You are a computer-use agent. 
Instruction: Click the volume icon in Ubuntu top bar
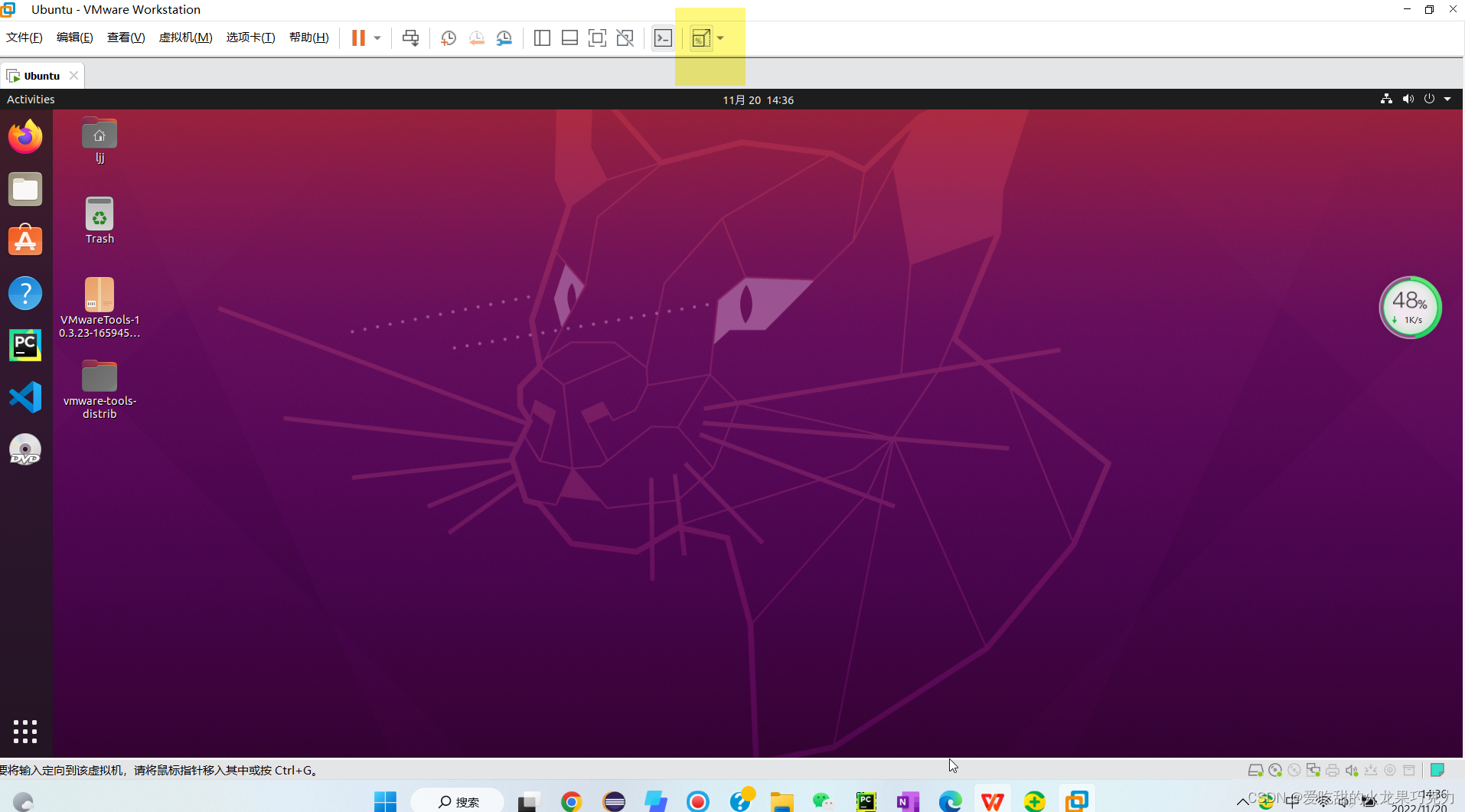pyautogui.click(x=1408, y=99)
